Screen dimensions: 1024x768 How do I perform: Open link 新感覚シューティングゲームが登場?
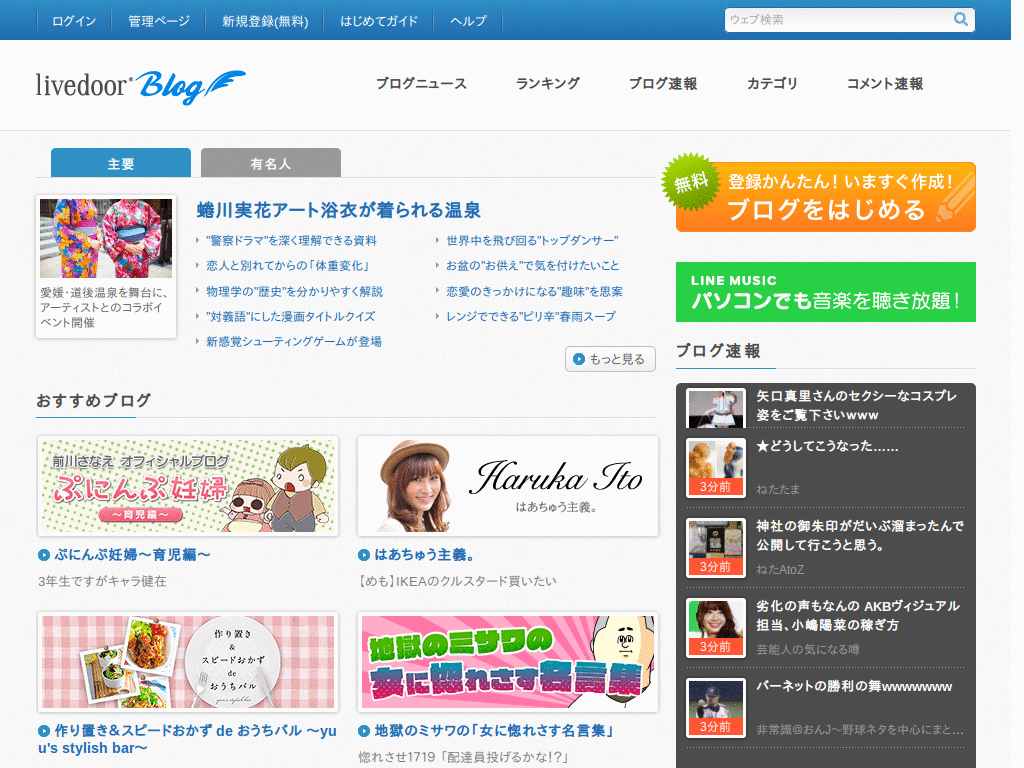(294, 342)
